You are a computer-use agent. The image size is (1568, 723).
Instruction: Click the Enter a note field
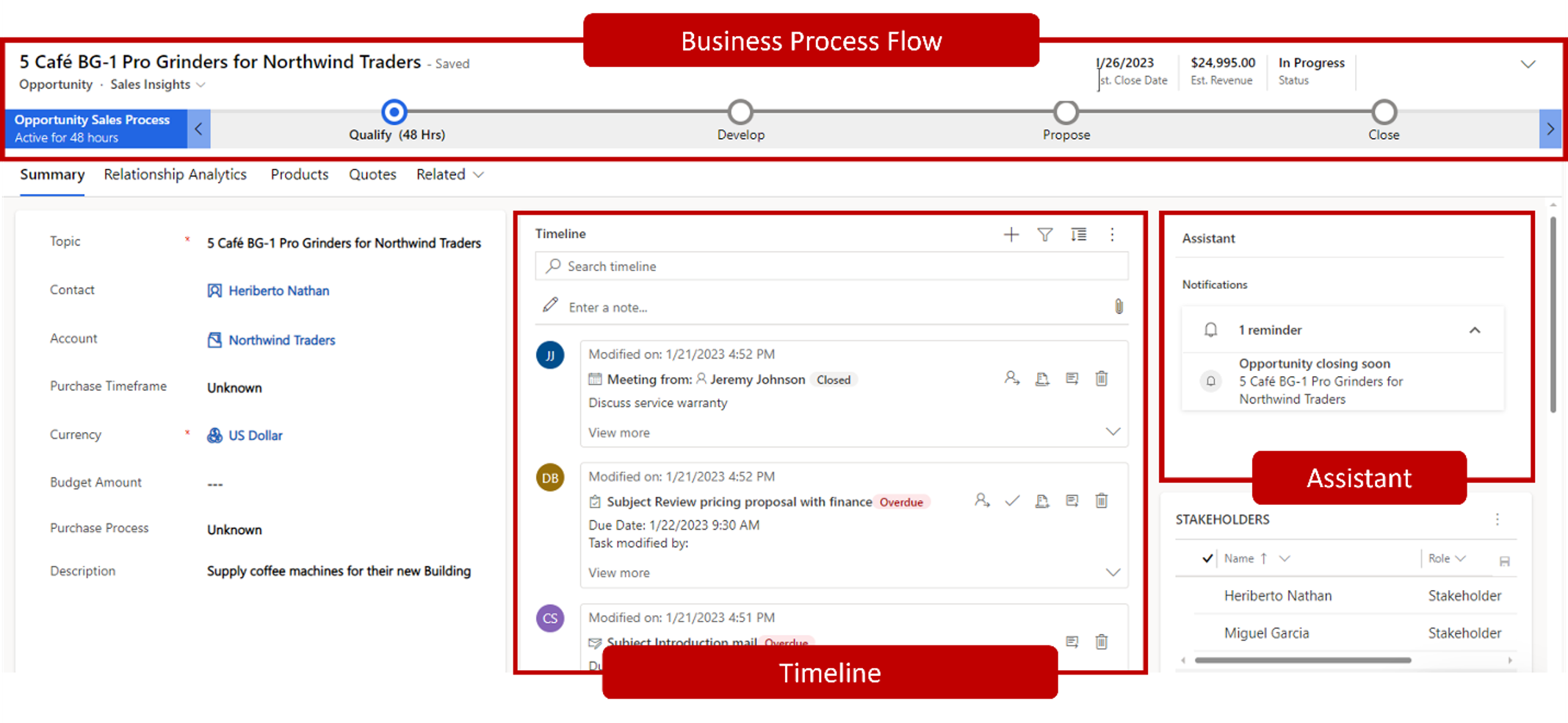(x=831, y=307)
